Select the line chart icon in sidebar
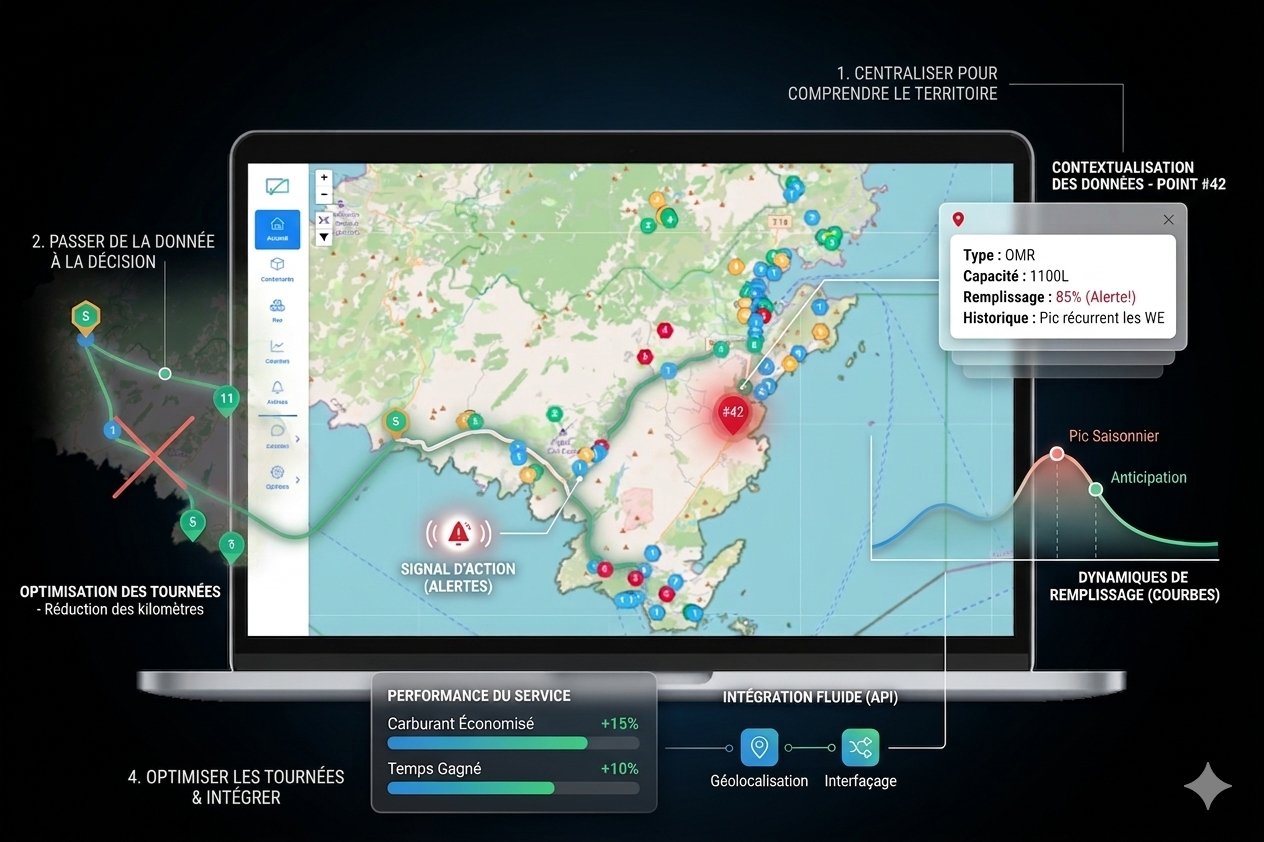1264x842 pixels. (x=277, y=347)
